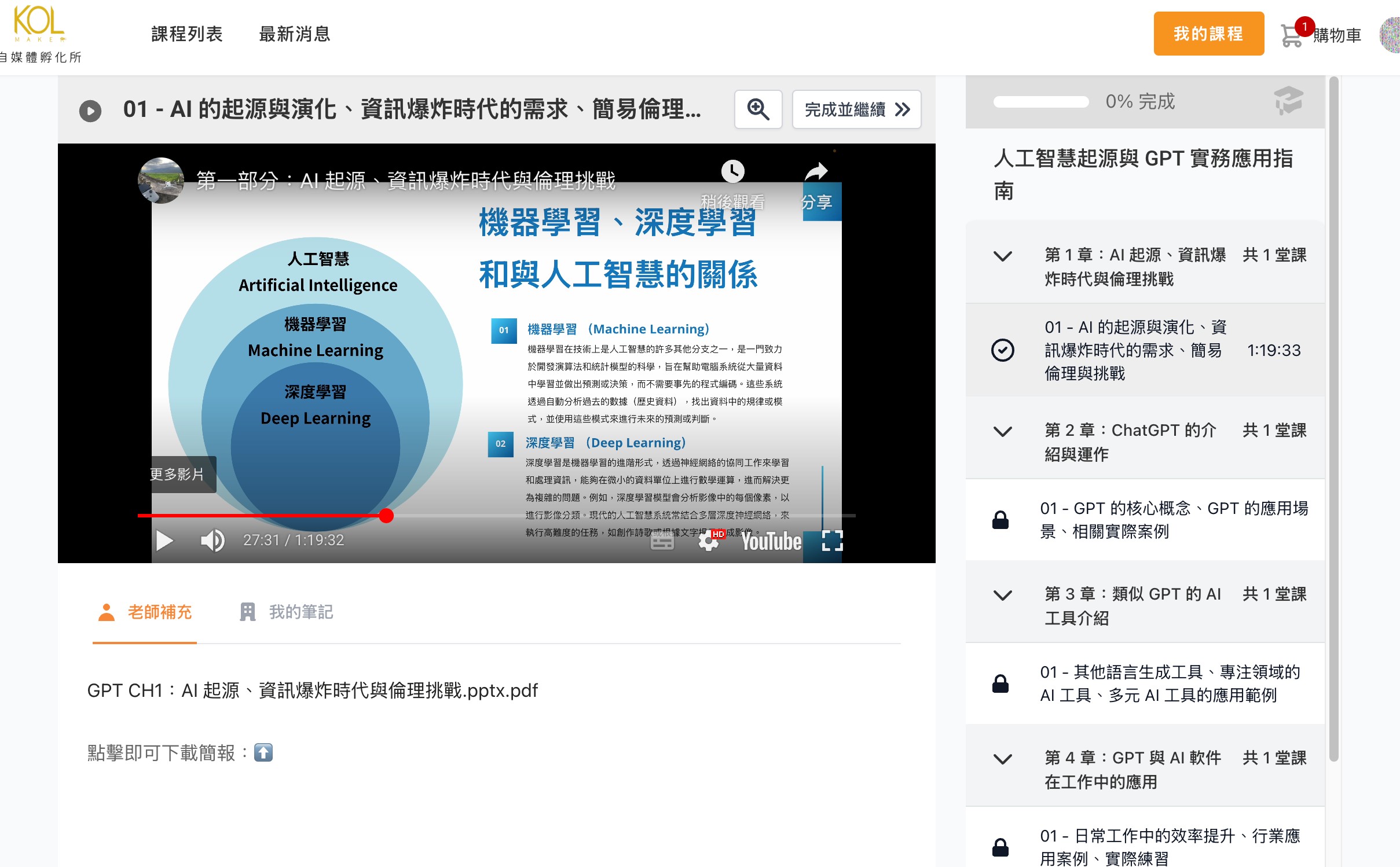Click the YouTube share arrow icon
The height and width of the screenshot is (867, 1400).
pos(816,171)
